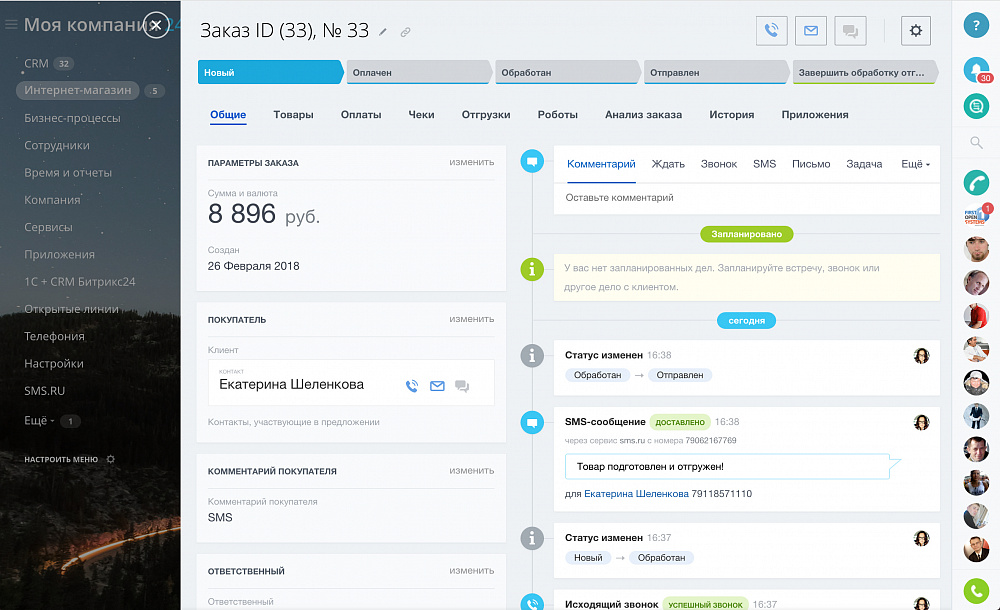The width and height of the screenshot is (1000, 610).
Task: Open Настройки in left menu
Action: [x=54, y=364]
